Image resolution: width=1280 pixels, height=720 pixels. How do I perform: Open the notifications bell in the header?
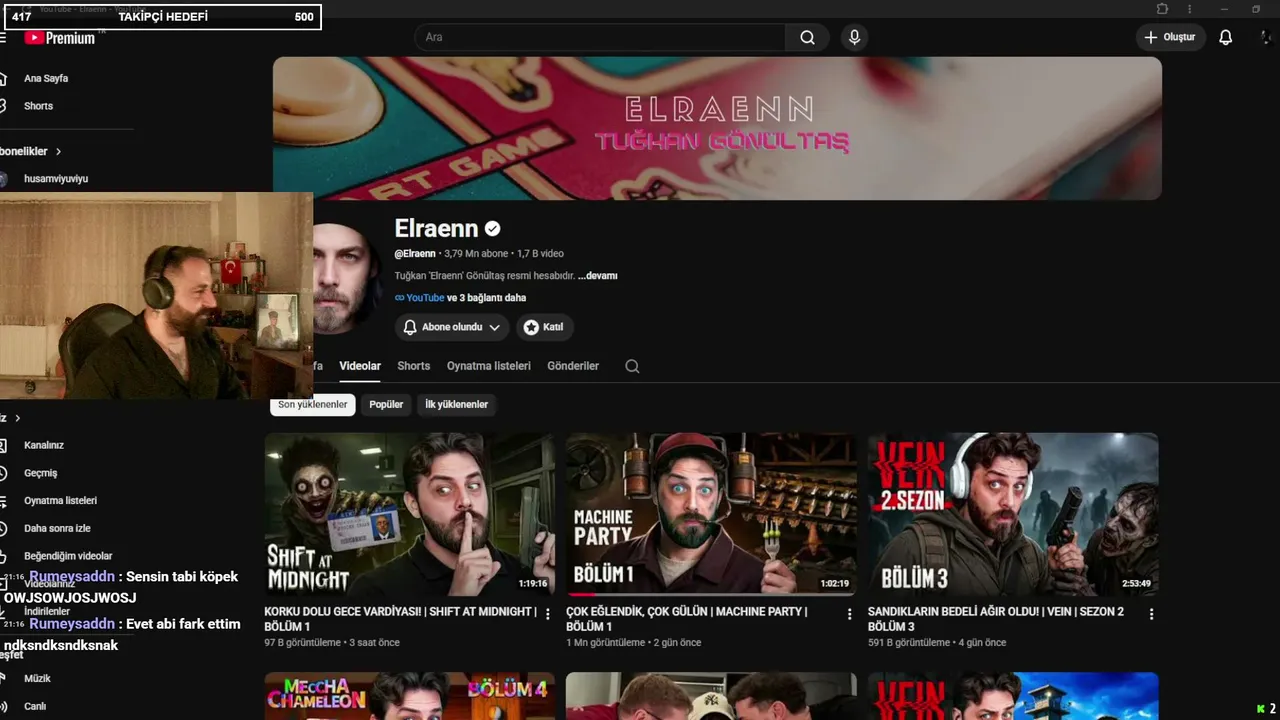click(1225, 37)
